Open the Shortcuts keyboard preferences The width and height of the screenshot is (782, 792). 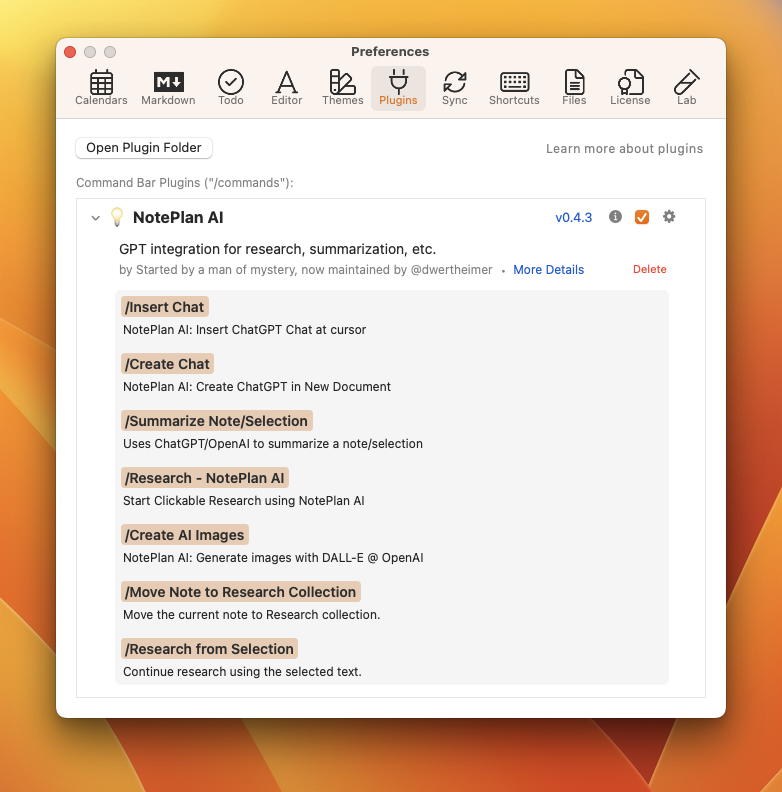tap(514, 88)
